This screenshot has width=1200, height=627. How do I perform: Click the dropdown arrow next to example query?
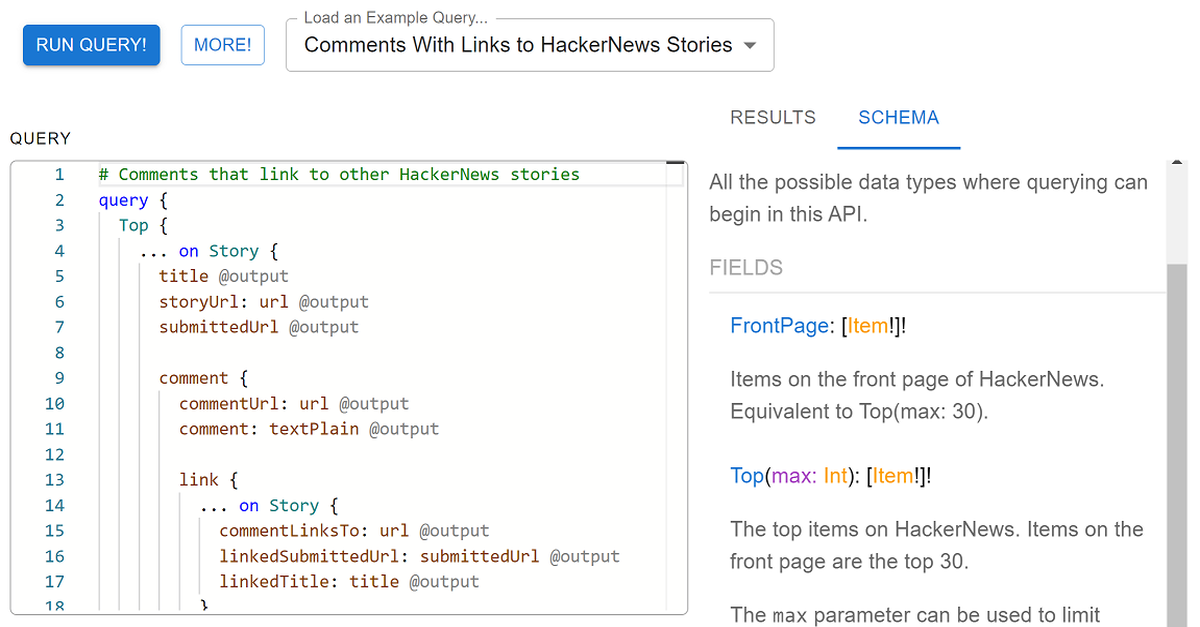pos(750,45)
